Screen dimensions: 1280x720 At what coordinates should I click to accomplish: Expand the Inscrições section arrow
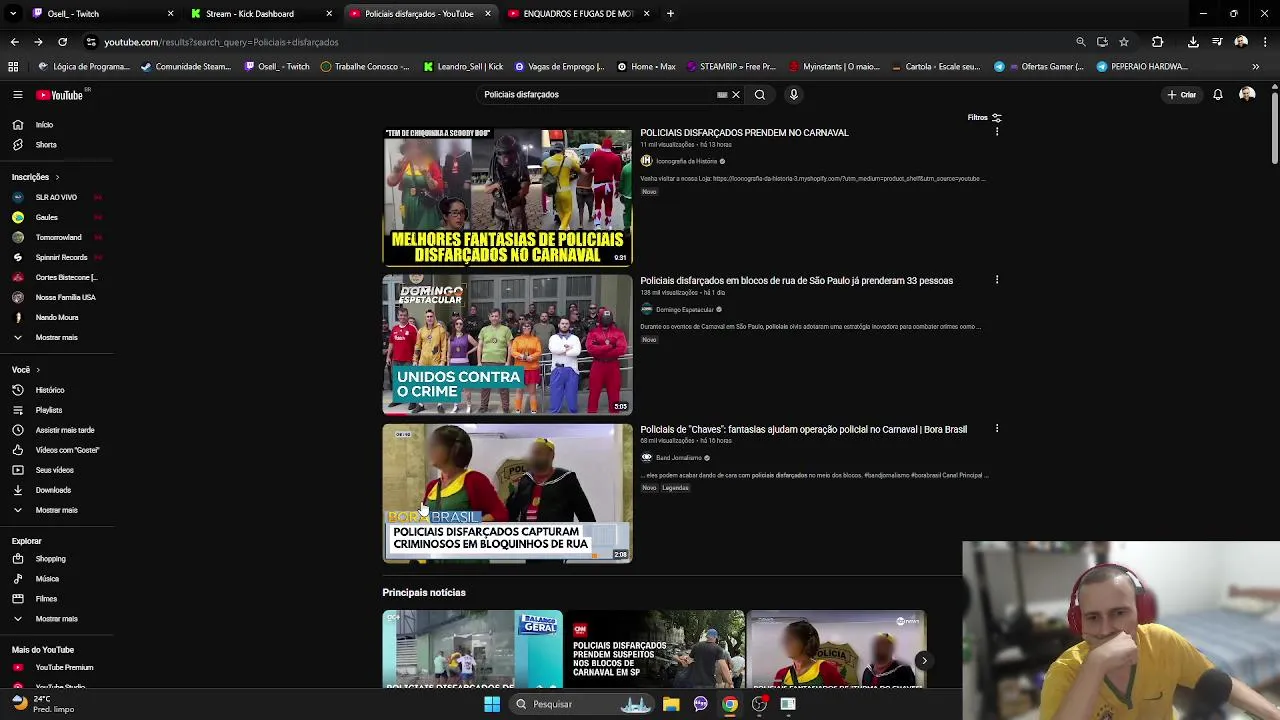(x=57, y=177)
